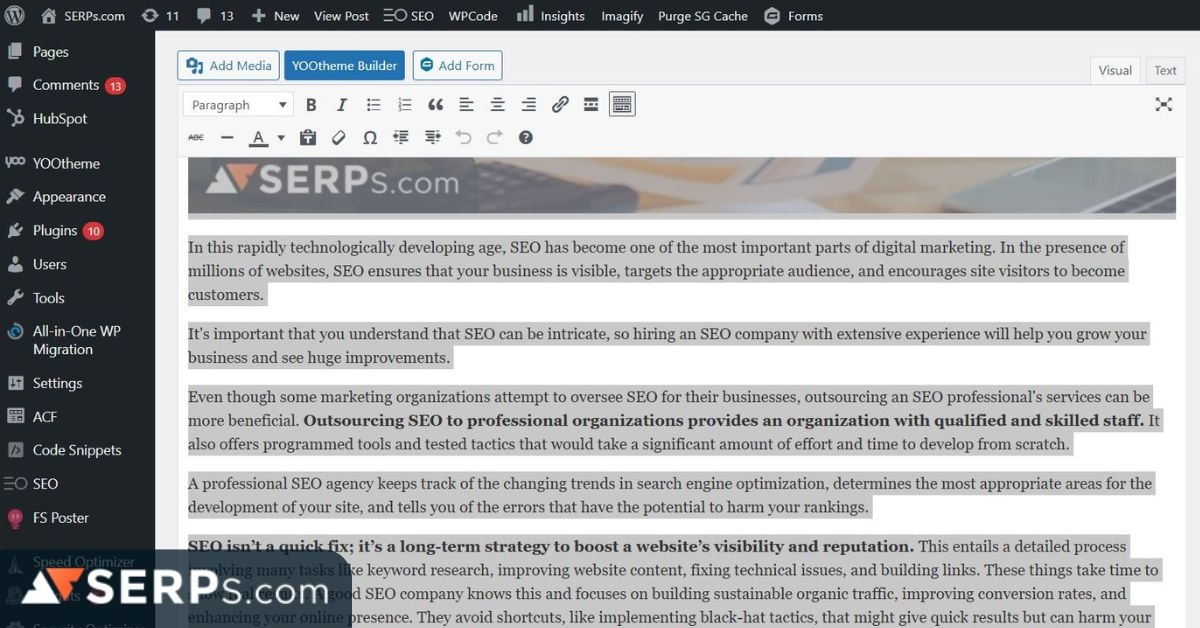
Task: Align text right
Action: pos(529,104)
